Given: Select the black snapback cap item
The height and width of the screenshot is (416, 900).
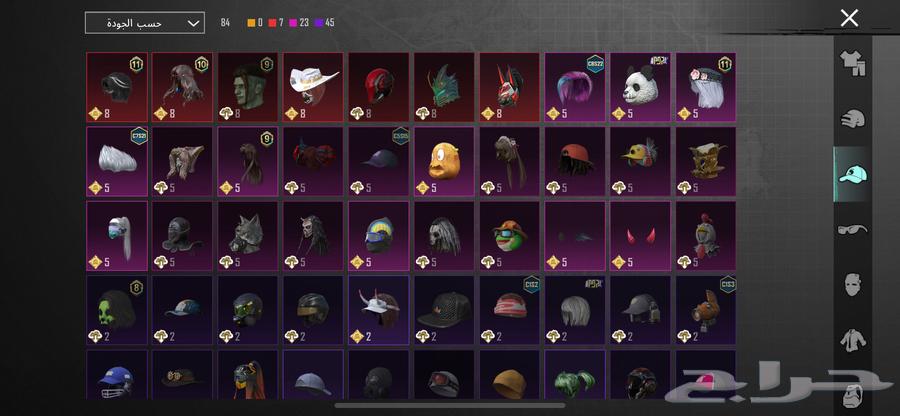Looking at the screenshot, I should click(x=444, y=310).
